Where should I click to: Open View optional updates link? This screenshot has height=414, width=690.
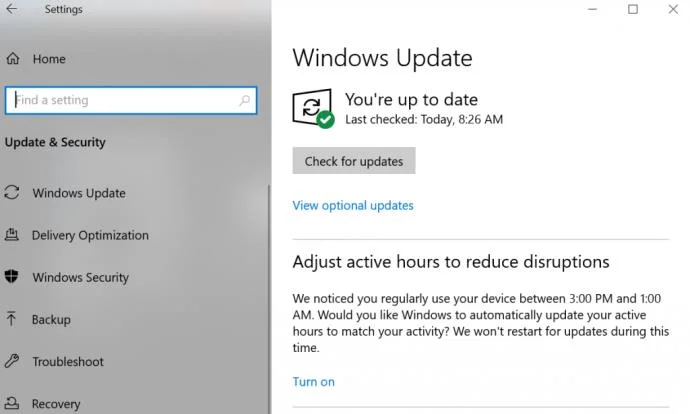click(x=353, y=205)
